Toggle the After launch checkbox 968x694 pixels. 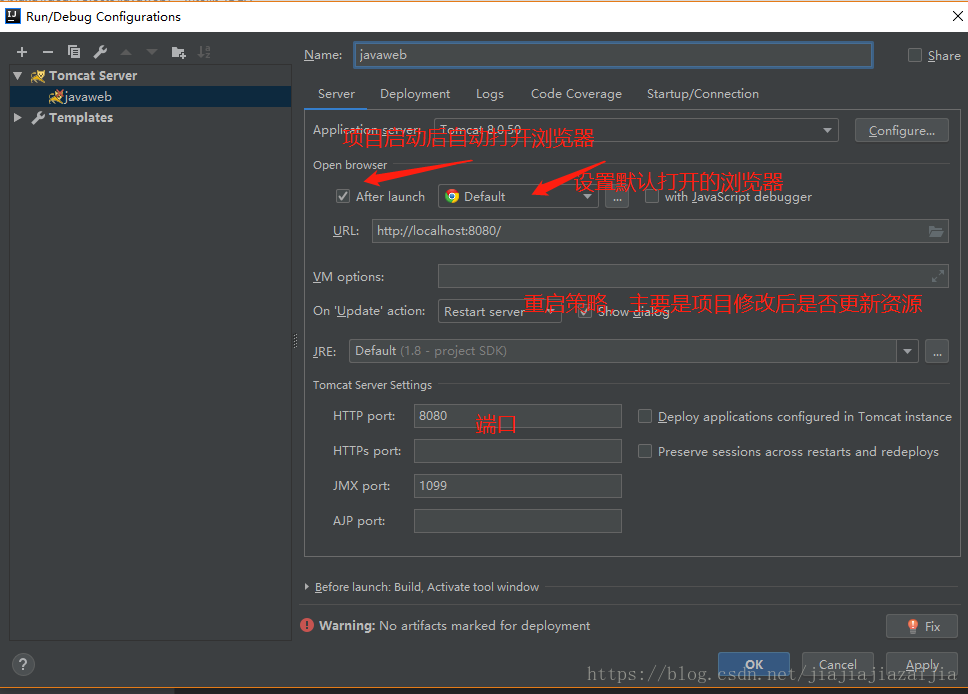point(343,196)
